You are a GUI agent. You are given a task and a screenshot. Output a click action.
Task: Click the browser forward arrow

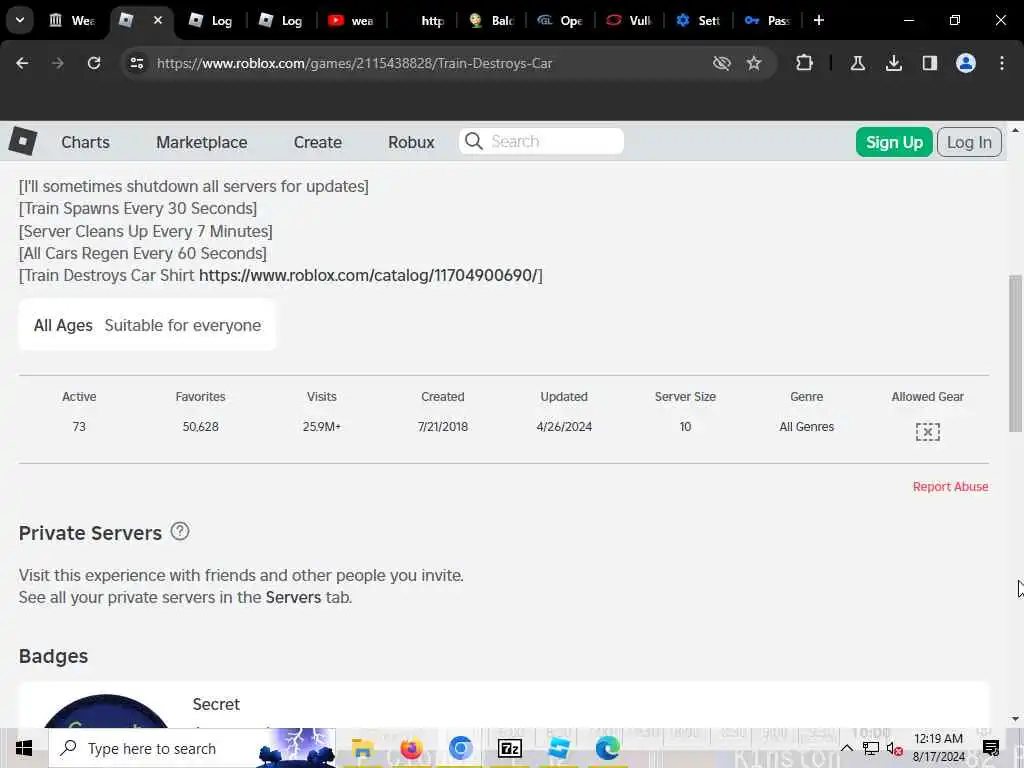tap(57, 63)
